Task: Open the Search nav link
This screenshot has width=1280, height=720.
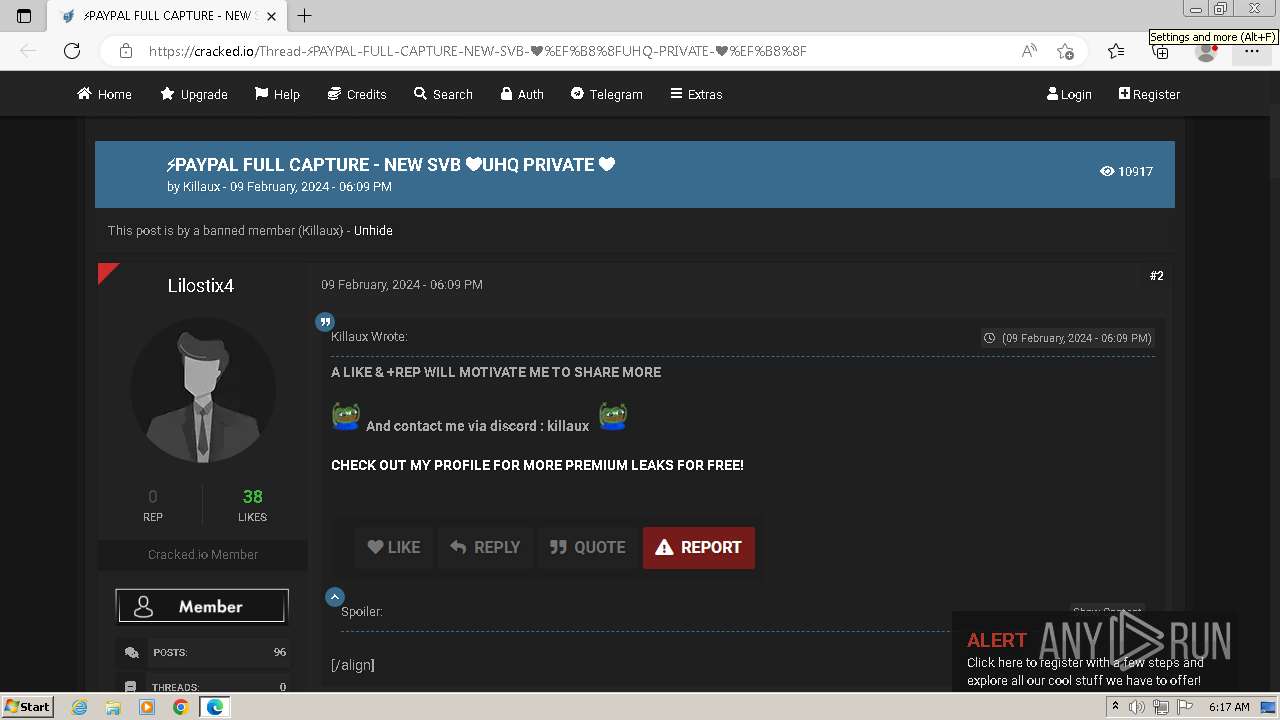Action: click(443, 94)
